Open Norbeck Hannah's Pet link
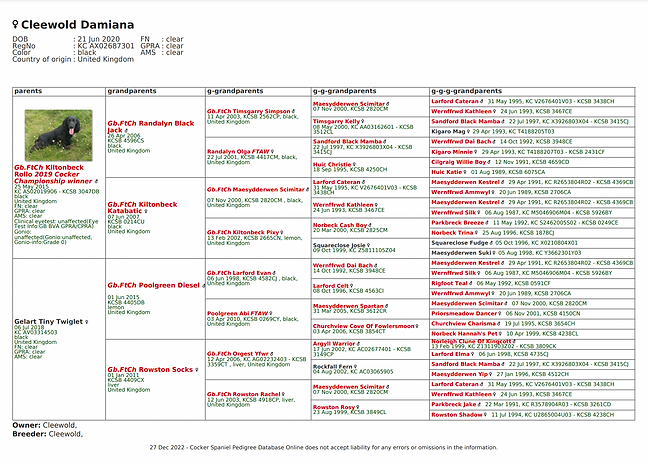This screenshot has width=648, height=462. pyautogui.click(x=464, y=334)
